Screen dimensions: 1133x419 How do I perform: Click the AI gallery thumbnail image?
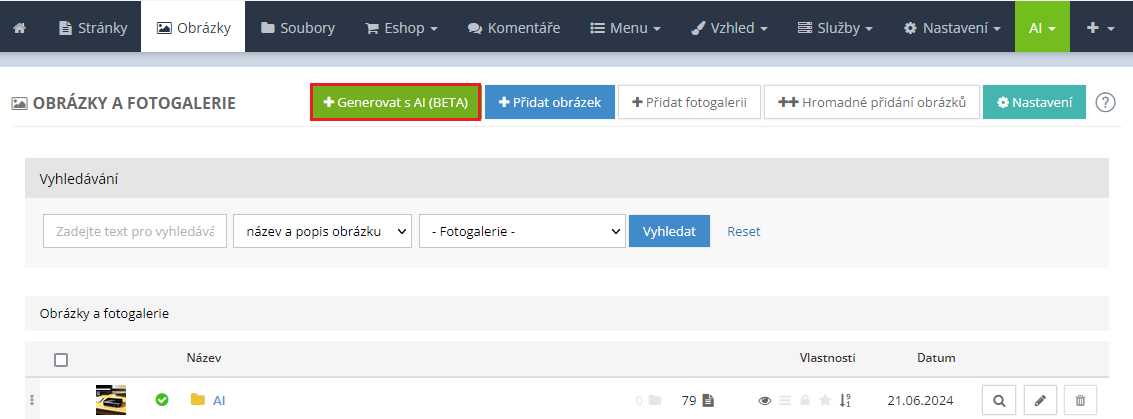111,400
